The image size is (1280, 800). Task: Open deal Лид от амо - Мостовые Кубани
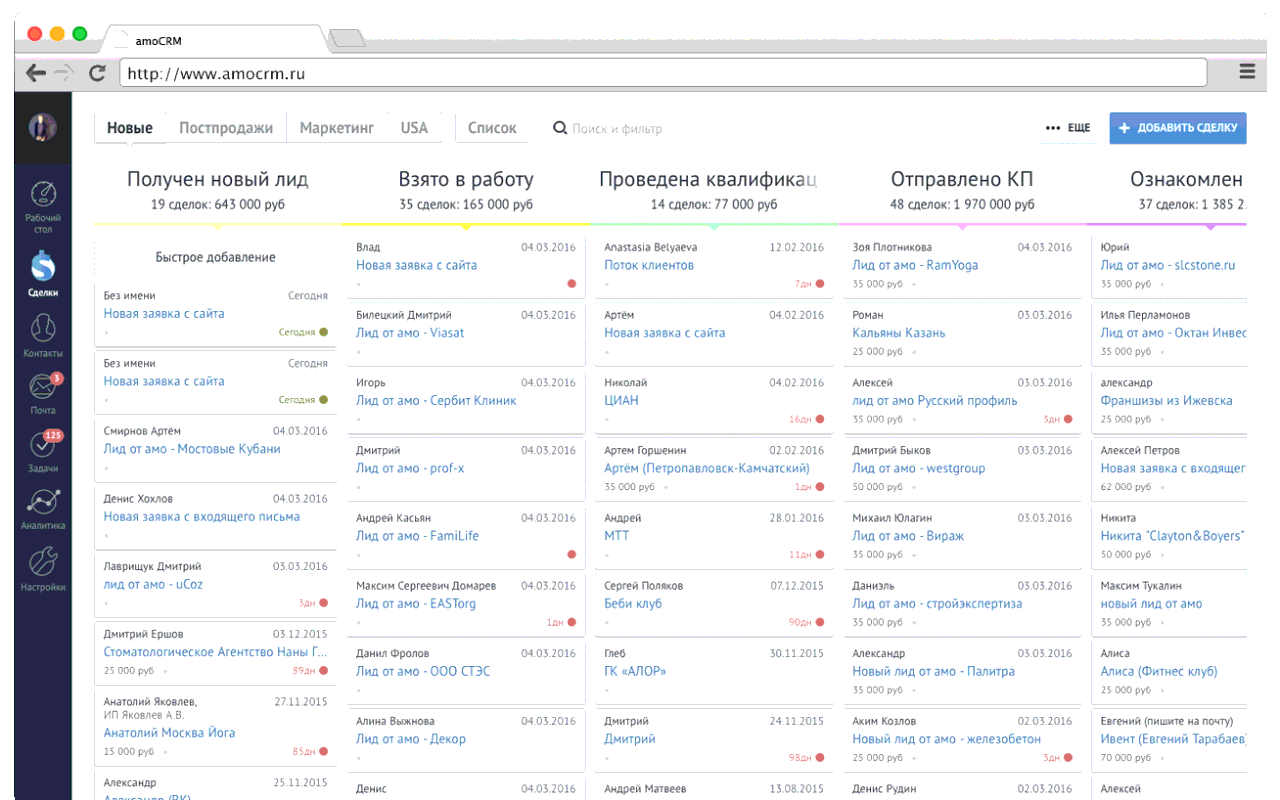coord(192,449)
